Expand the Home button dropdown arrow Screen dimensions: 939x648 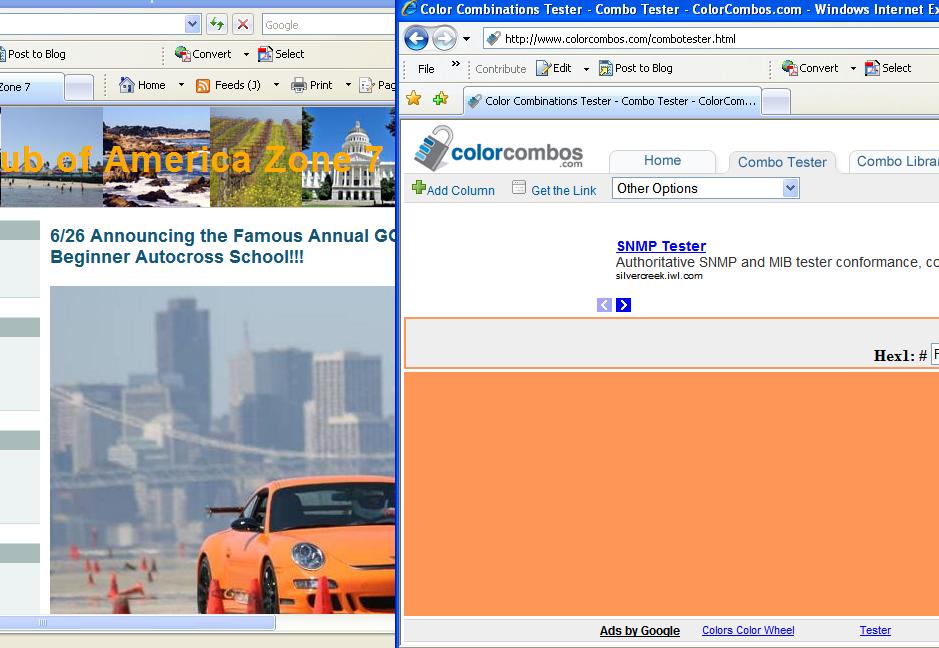coord(181,85)
